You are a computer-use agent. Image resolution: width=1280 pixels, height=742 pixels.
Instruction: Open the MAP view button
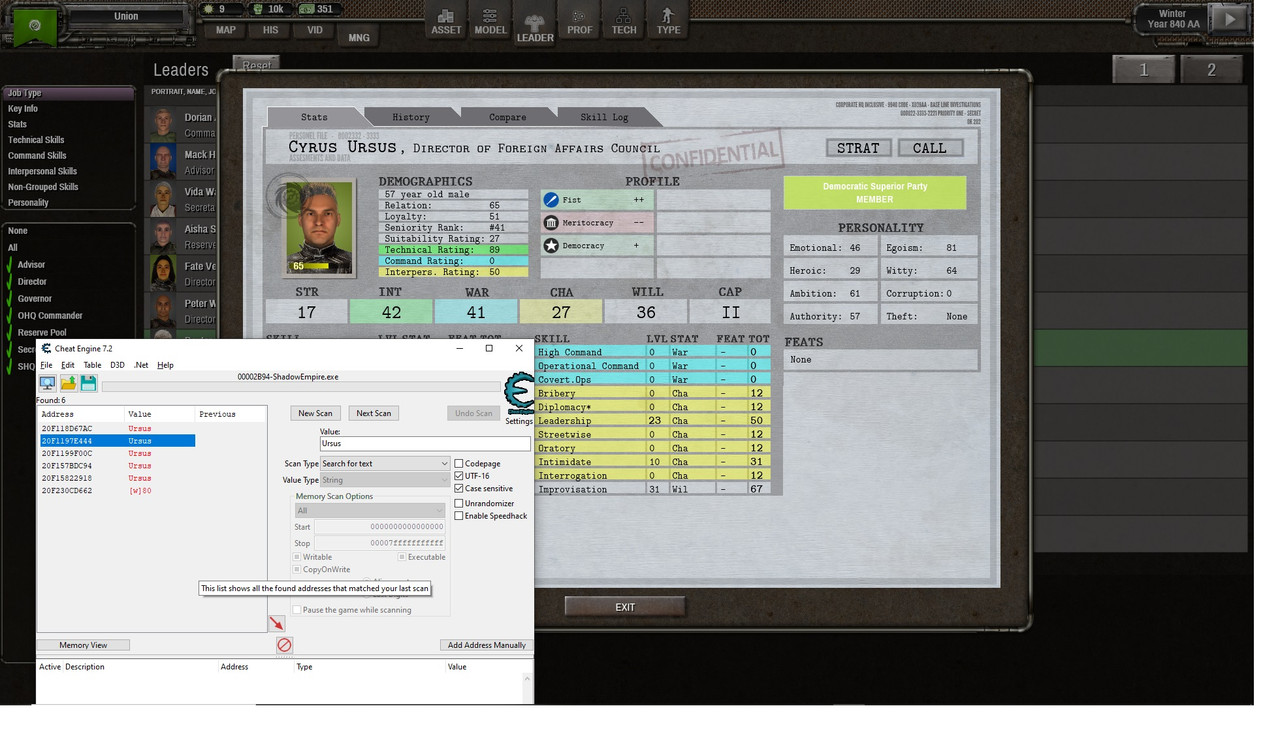(x=226, y=30)
